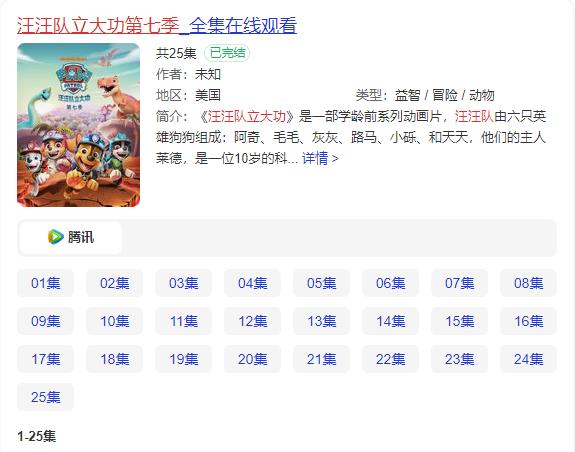The image size is (575, 452).
Task: Select the 1-25集 episode range tab
Action: [x=37, y=436]
